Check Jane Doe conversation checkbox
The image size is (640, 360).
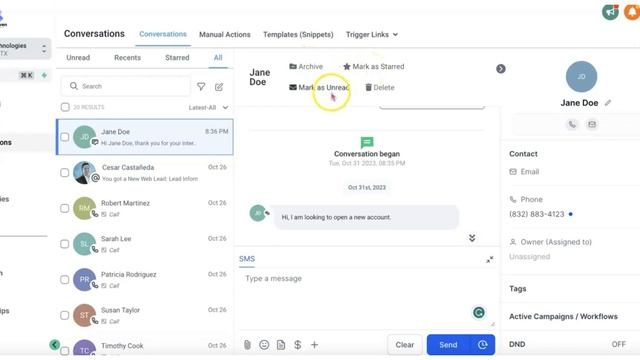(64, 137)
